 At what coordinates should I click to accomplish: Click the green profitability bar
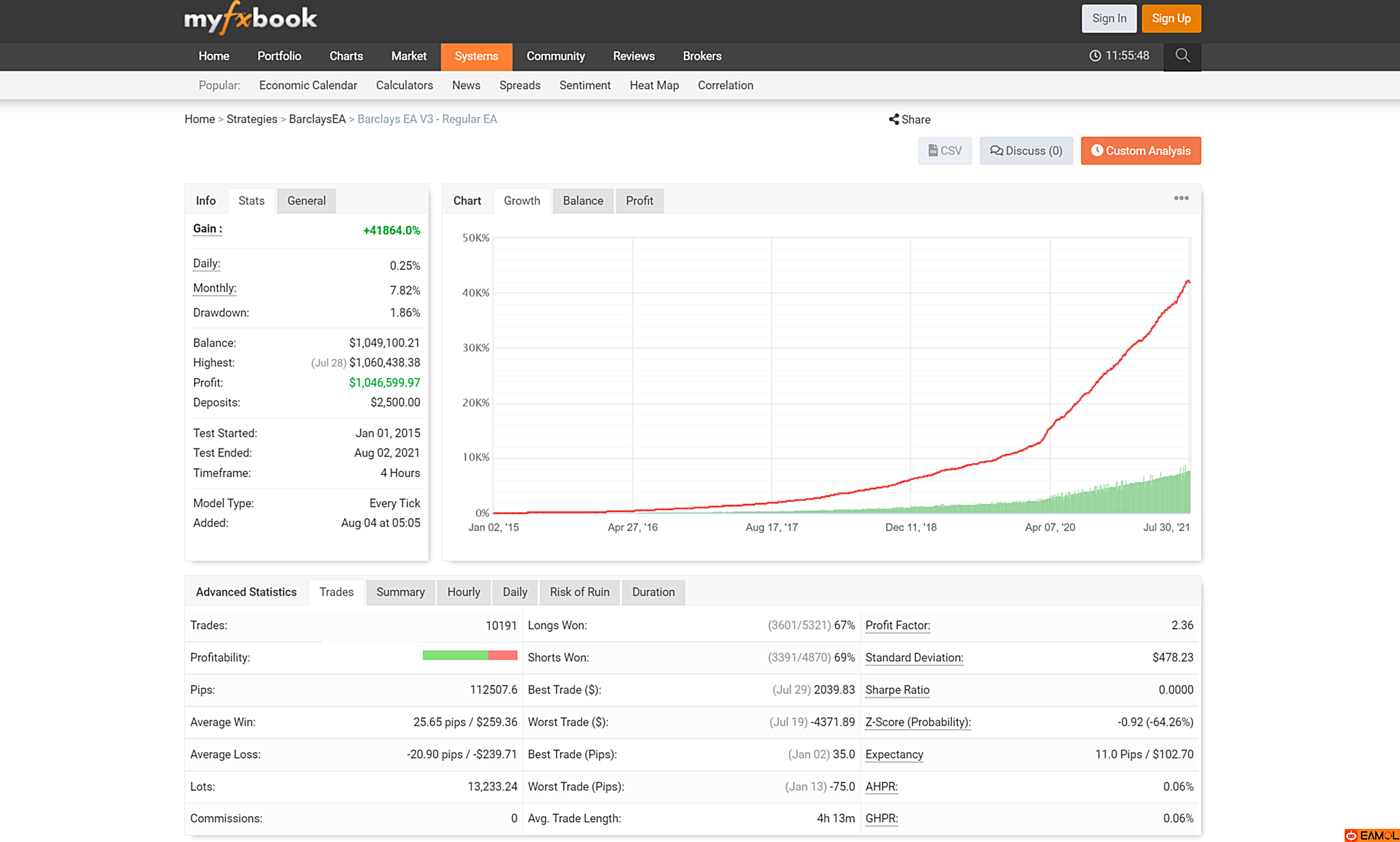click(455, 655)
